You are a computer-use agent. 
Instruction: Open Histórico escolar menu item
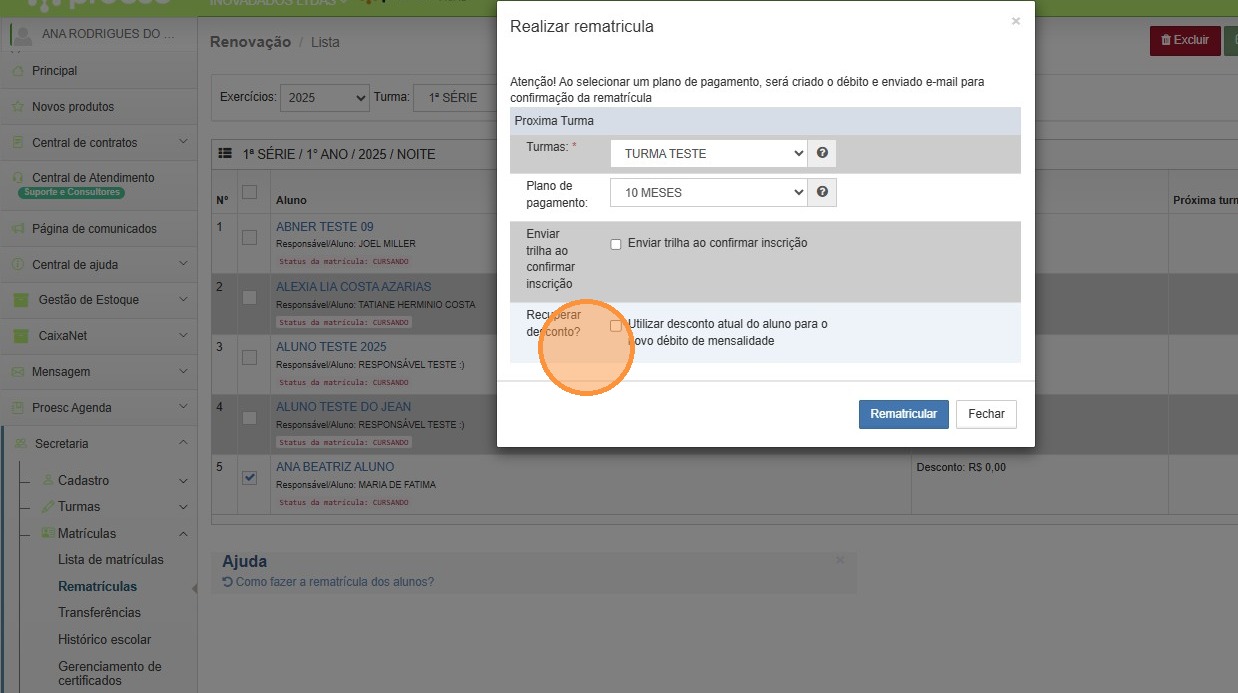click(105, 640)
